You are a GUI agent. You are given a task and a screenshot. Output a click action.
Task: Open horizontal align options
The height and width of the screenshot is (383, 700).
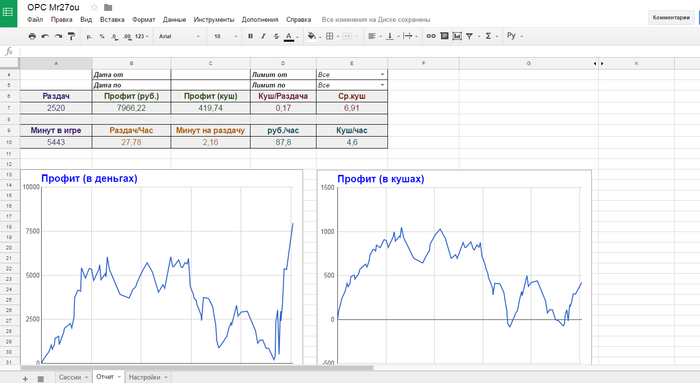372,36
